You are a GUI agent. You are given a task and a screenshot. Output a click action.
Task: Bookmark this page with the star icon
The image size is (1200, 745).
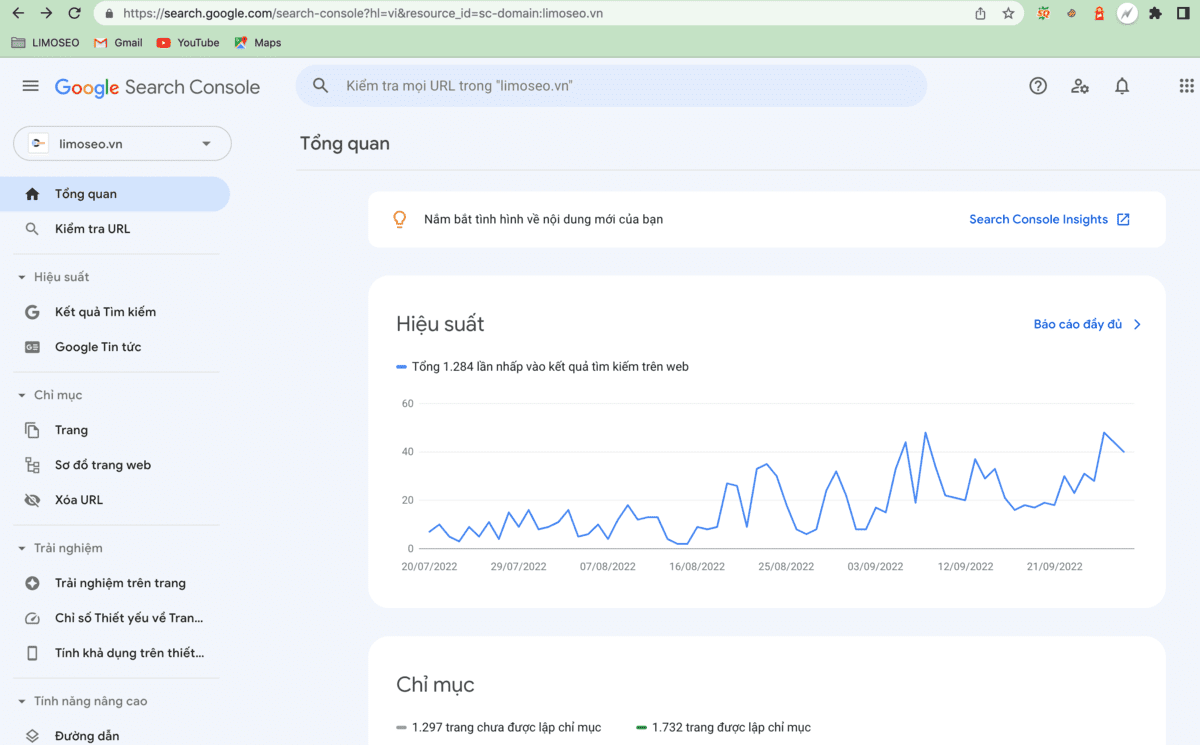(x=1008, y=13)
